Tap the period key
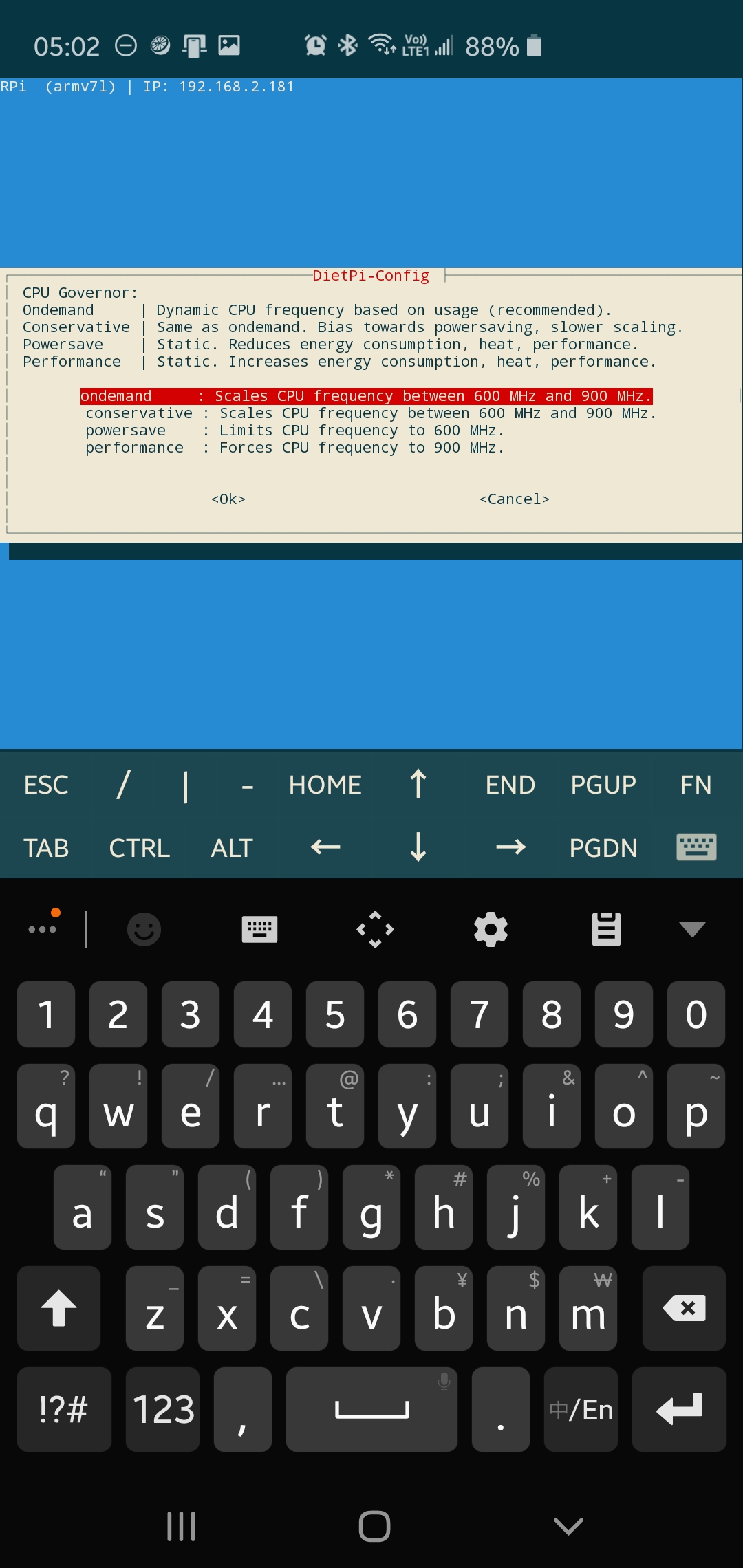The height and width of the screenshot is (1568, 743). coord(501,1409)
